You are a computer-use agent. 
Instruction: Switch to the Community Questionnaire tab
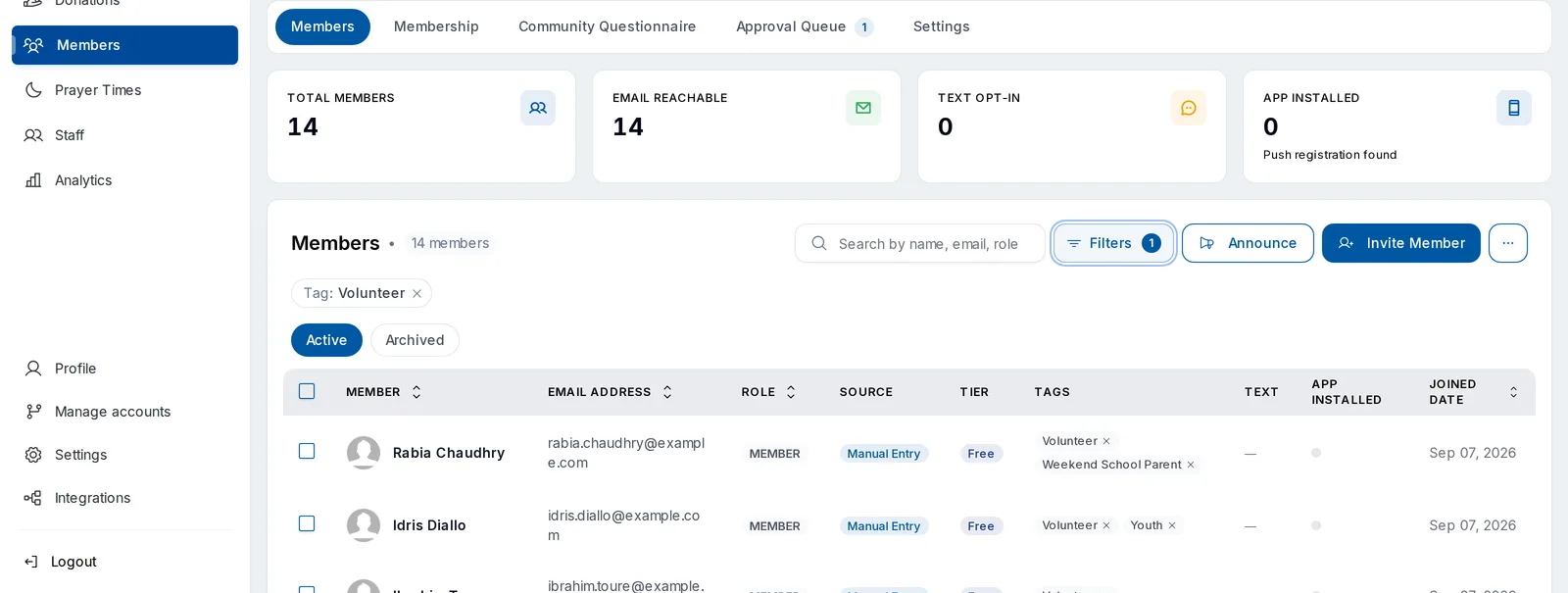[608, 26]
